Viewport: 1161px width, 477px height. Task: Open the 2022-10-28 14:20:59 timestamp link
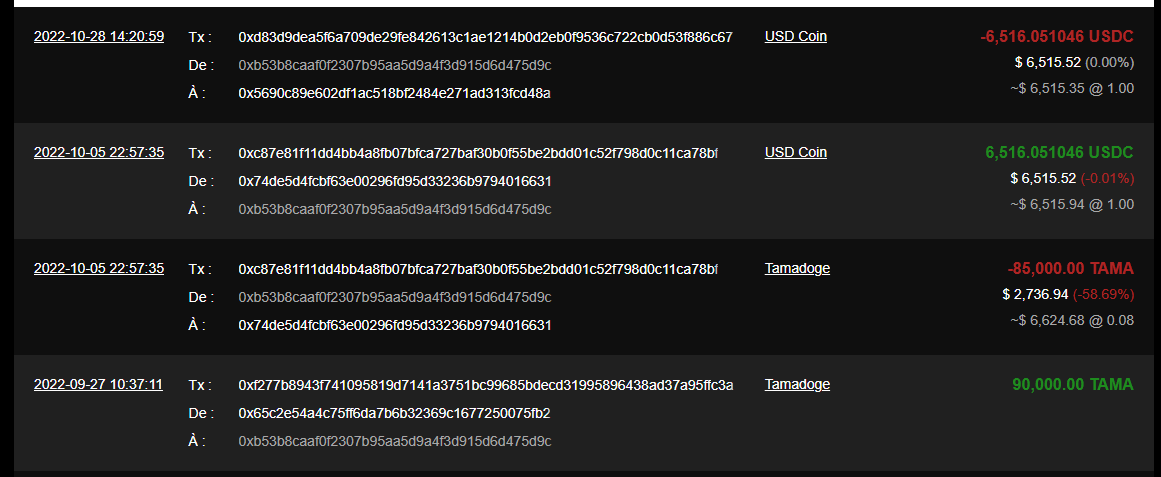point(99,37)
